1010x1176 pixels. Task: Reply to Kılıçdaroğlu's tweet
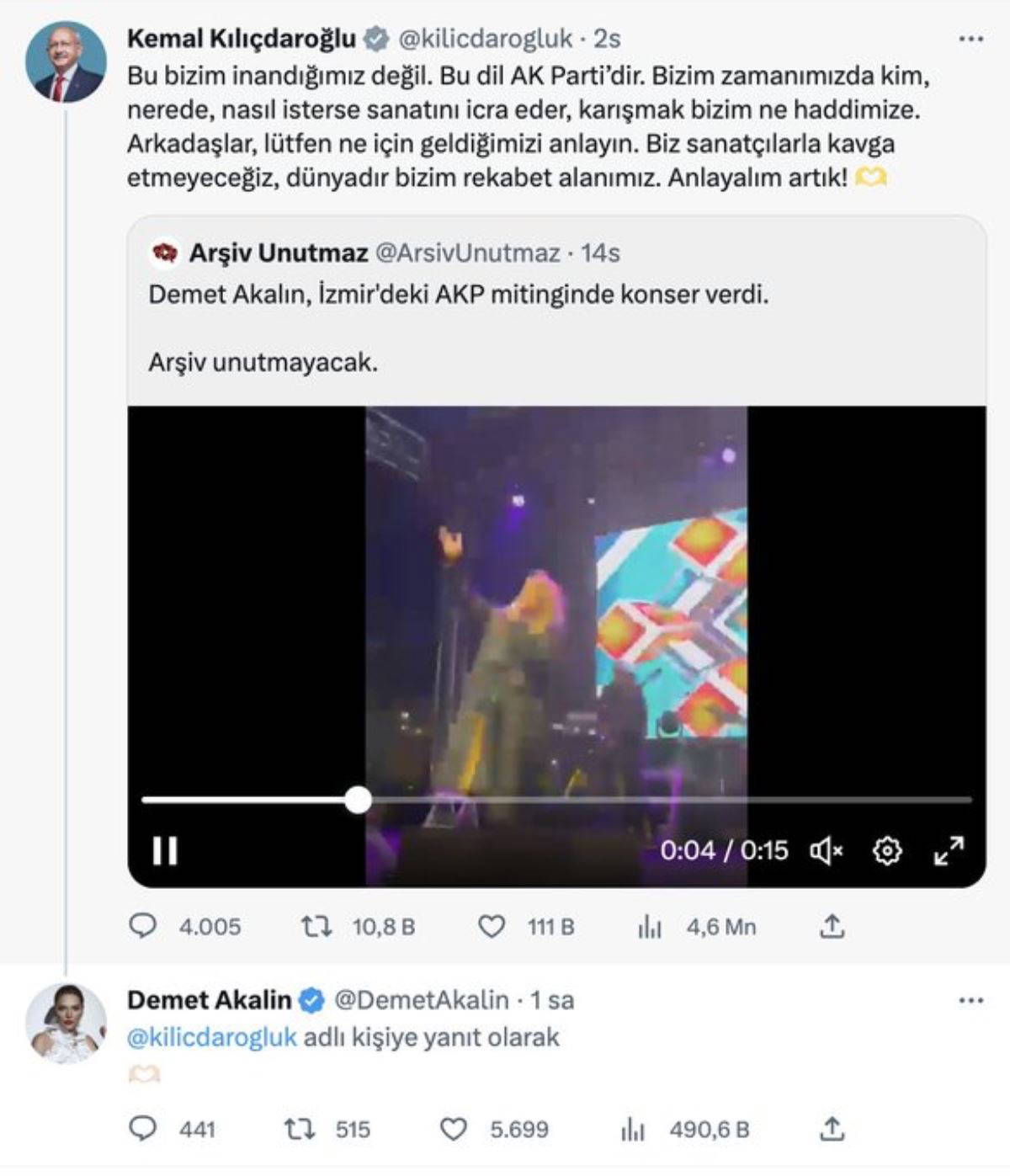point(143,927)
